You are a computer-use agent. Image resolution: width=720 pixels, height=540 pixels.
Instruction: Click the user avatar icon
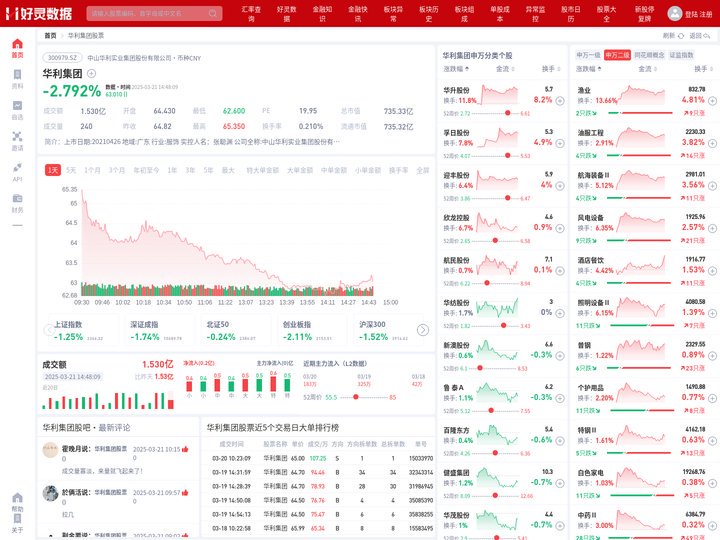[674, 13]
